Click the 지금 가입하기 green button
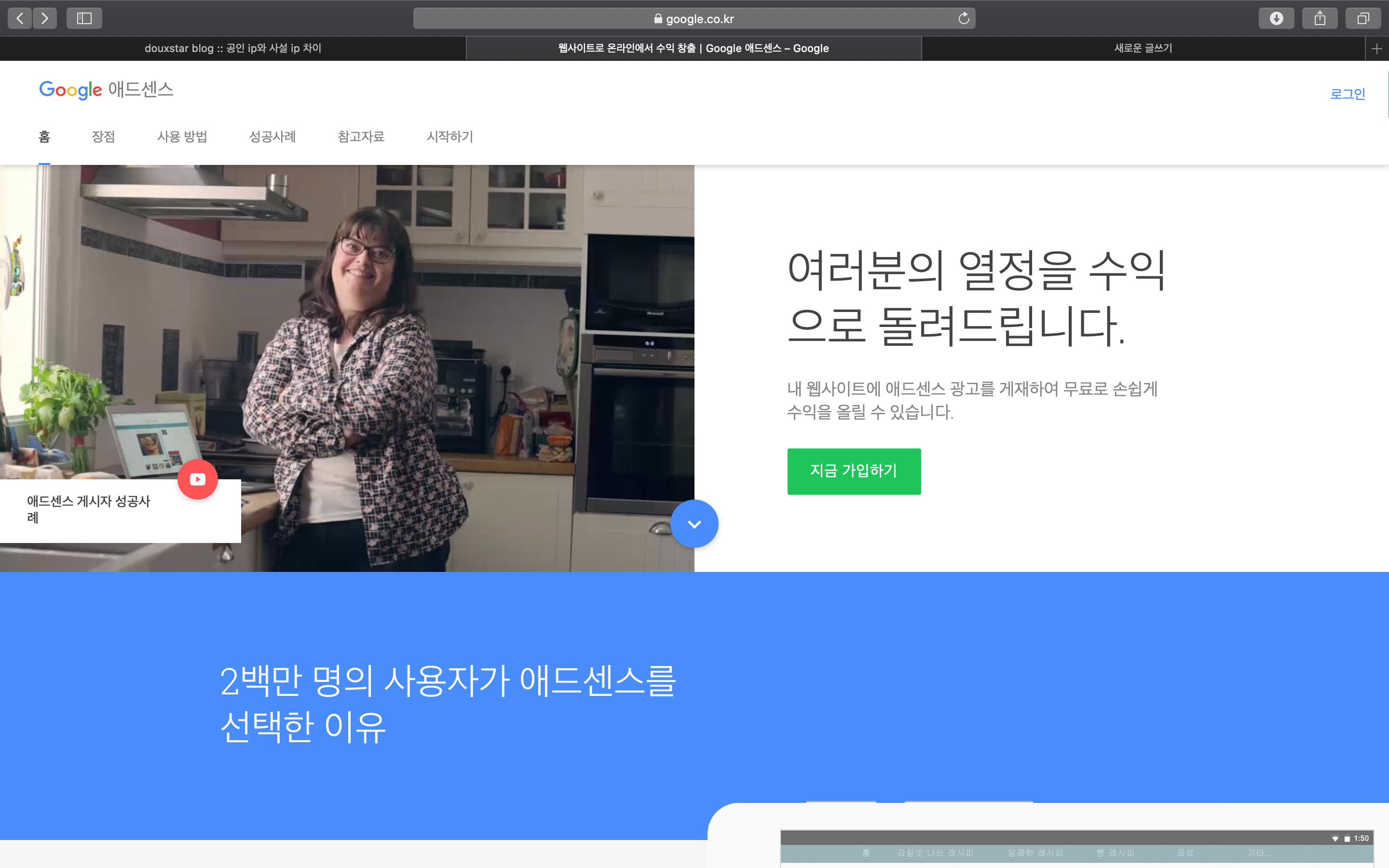This screenshot has height=868, width=1389. coord(854,471)
